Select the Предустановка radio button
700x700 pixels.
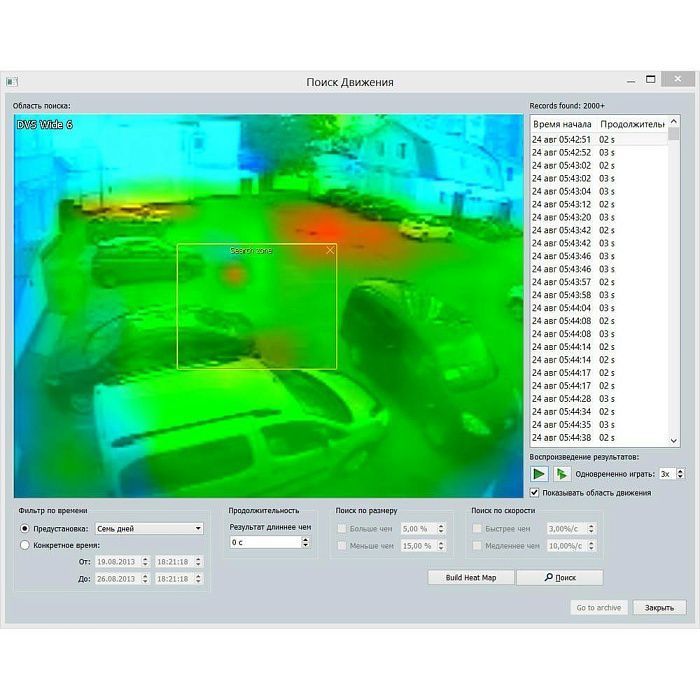(25, 528)
